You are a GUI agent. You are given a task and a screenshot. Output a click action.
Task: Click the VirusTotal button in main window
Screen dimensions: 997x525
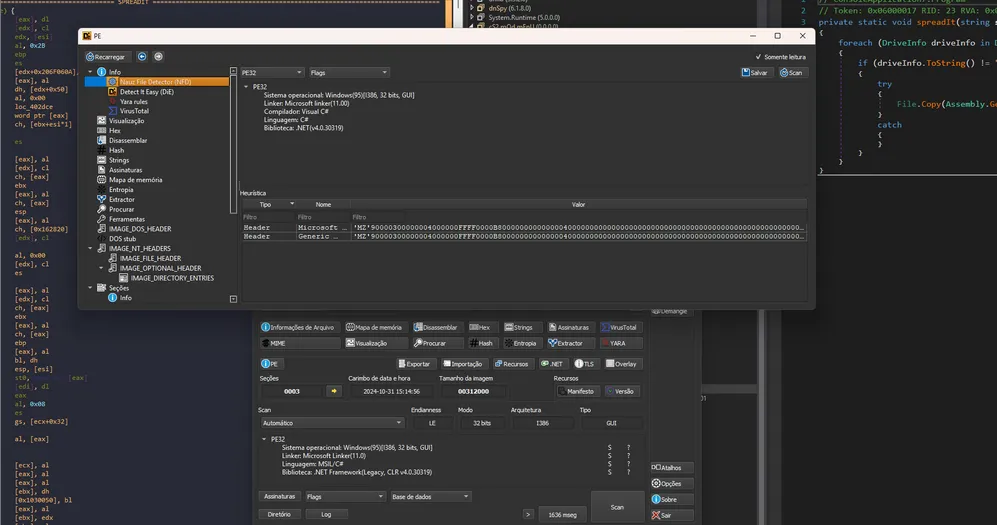coord(620,327)
